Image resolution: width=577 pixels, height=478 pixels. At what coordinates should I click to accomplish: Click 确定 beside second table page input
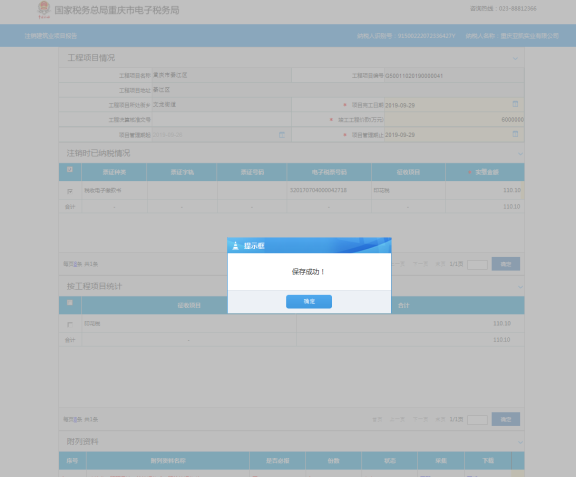pyautogui.click(x=506, y=419)
